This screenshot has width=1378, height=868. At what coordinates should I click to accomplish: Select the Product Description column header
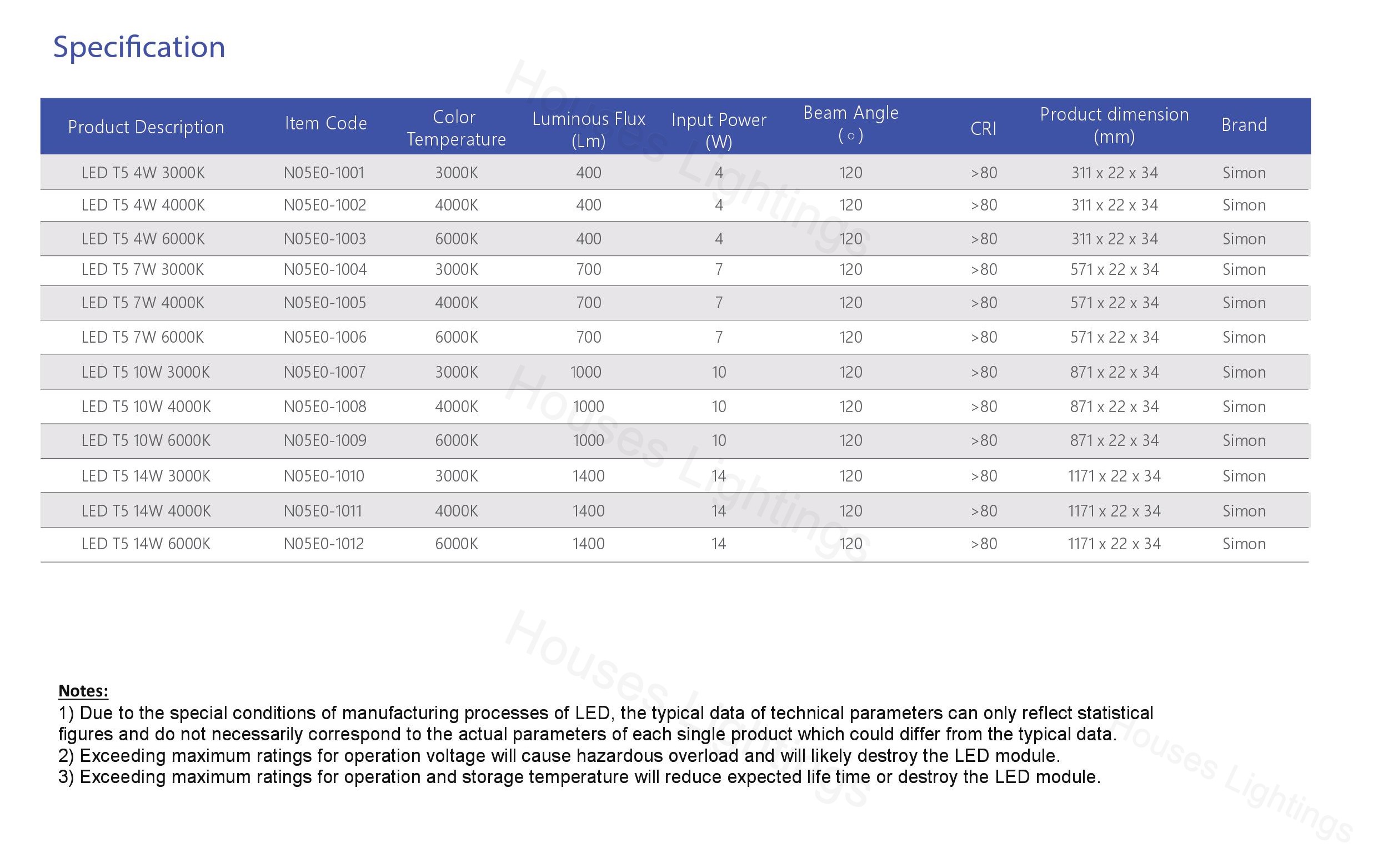146,127
